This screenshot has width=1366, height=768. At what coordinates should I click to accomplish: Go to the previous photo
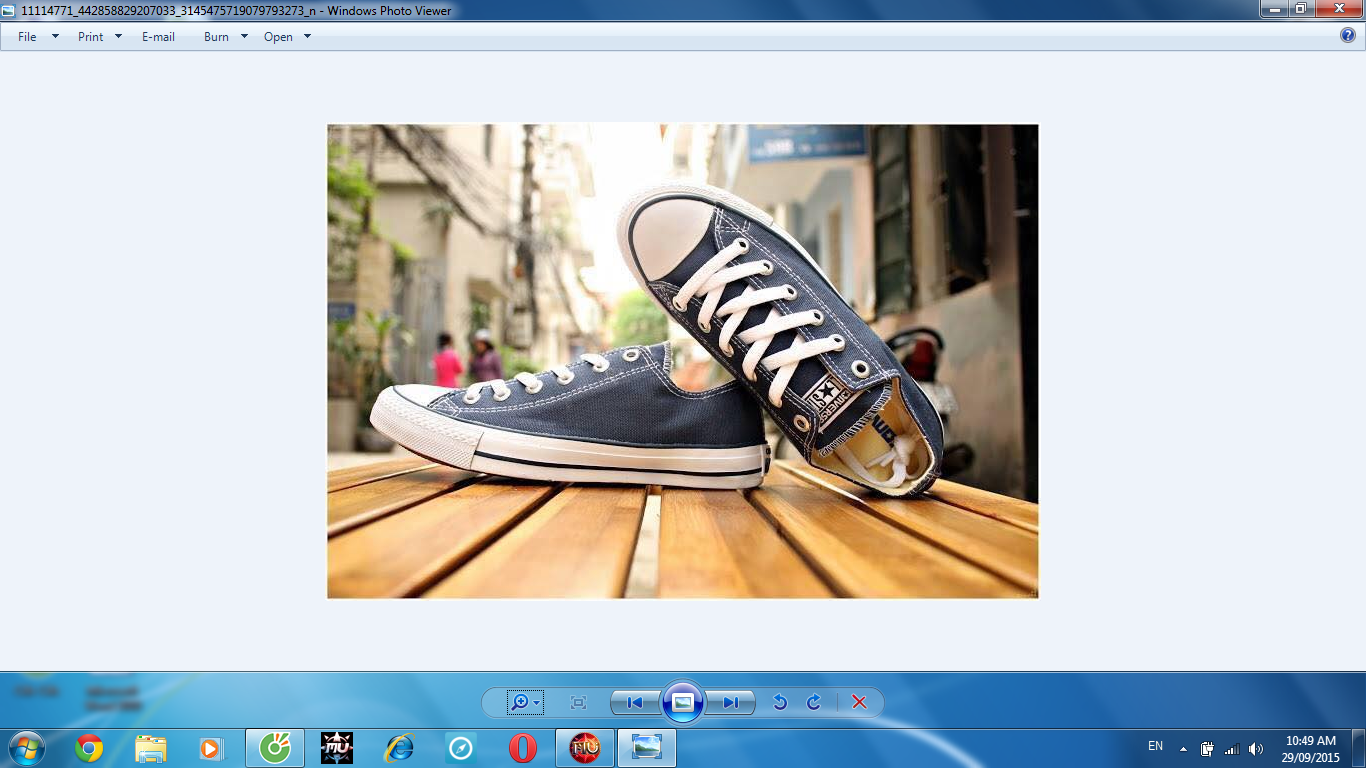point(634,702)
